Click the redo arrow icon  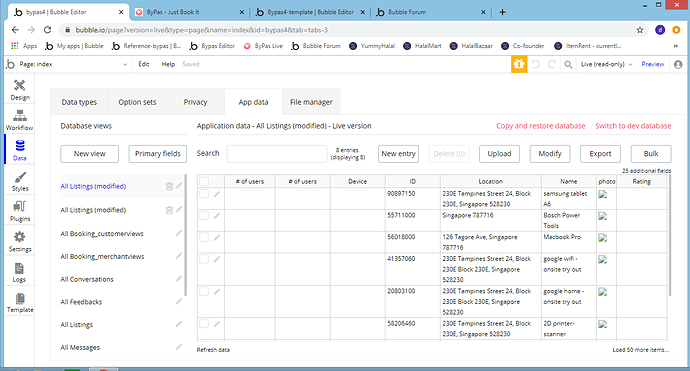click(551, 64)
